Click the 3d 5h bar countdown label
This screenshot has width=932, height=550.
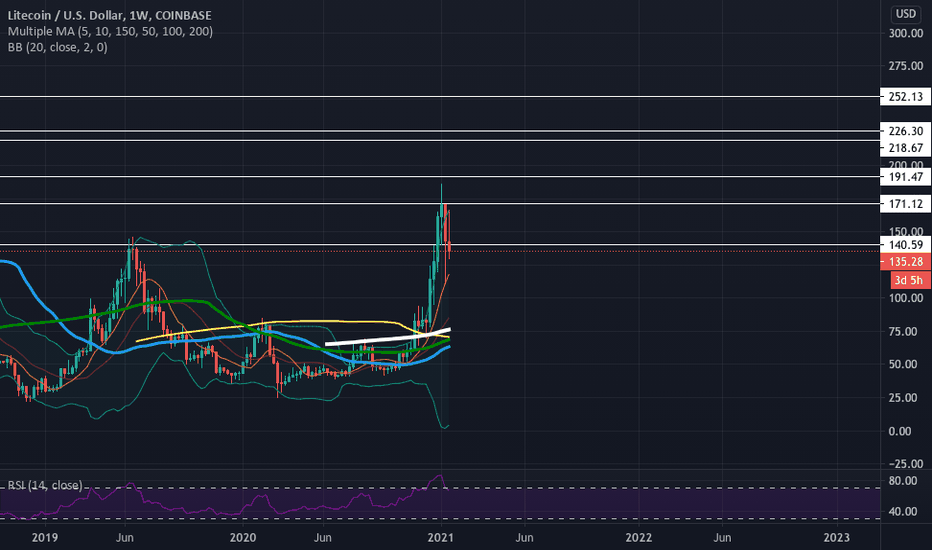click(x=910, y=280)
